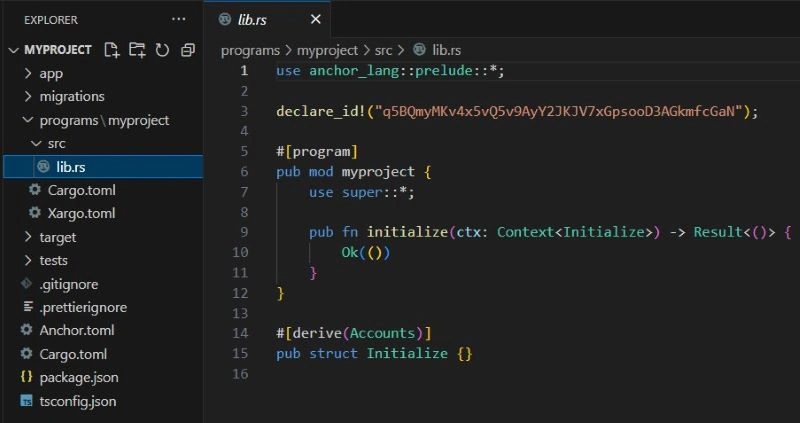Click the TS icon beside tsconfig.json
The image size is (800, 423).
tap(27, 401)
